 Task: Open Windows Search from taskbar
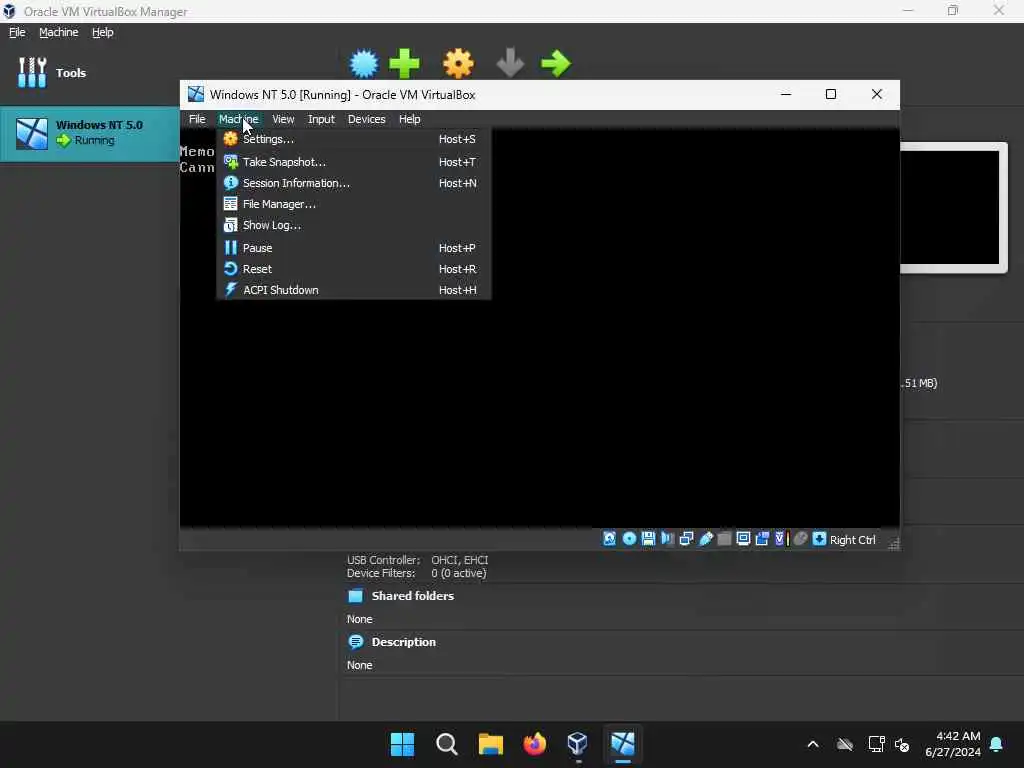point(447,744)
